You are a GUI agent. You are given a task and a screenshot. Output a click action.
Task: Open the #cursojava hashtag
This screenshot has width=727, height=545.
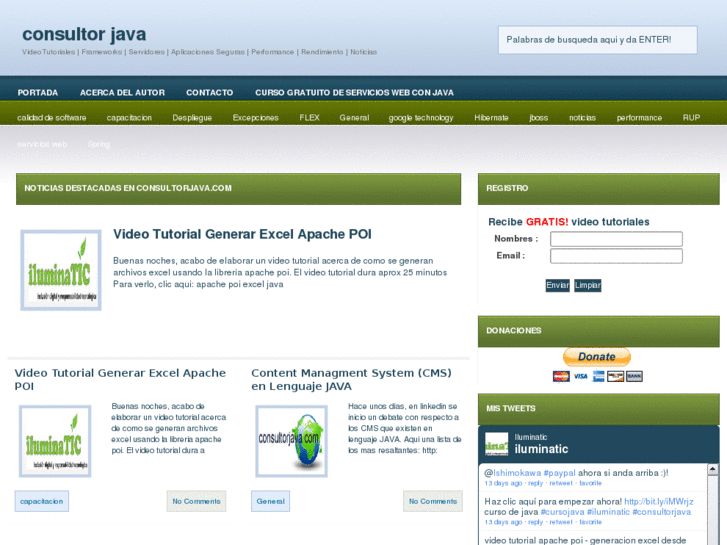pos(562,512)
